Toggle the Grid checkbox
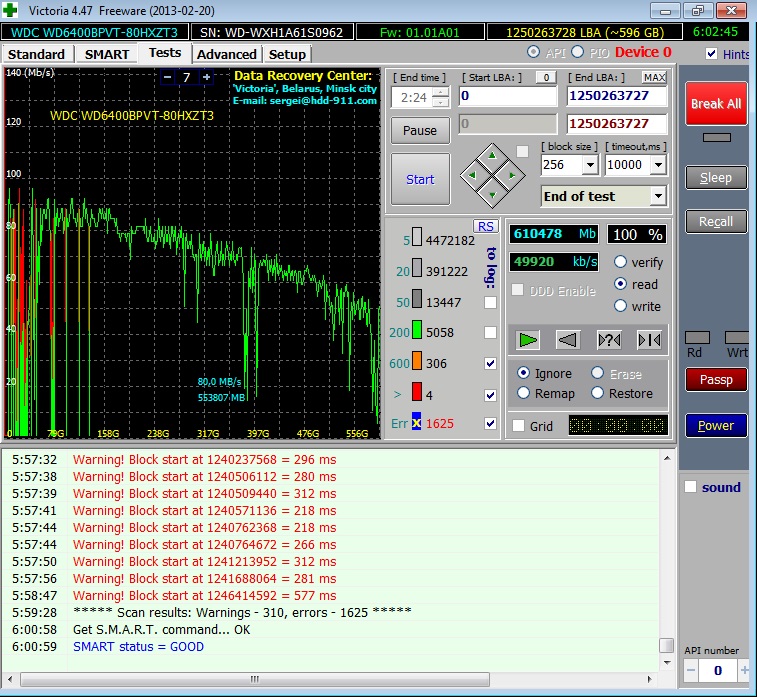The height and width of the screenshot is (697, 757). click(x=518, y=426)
